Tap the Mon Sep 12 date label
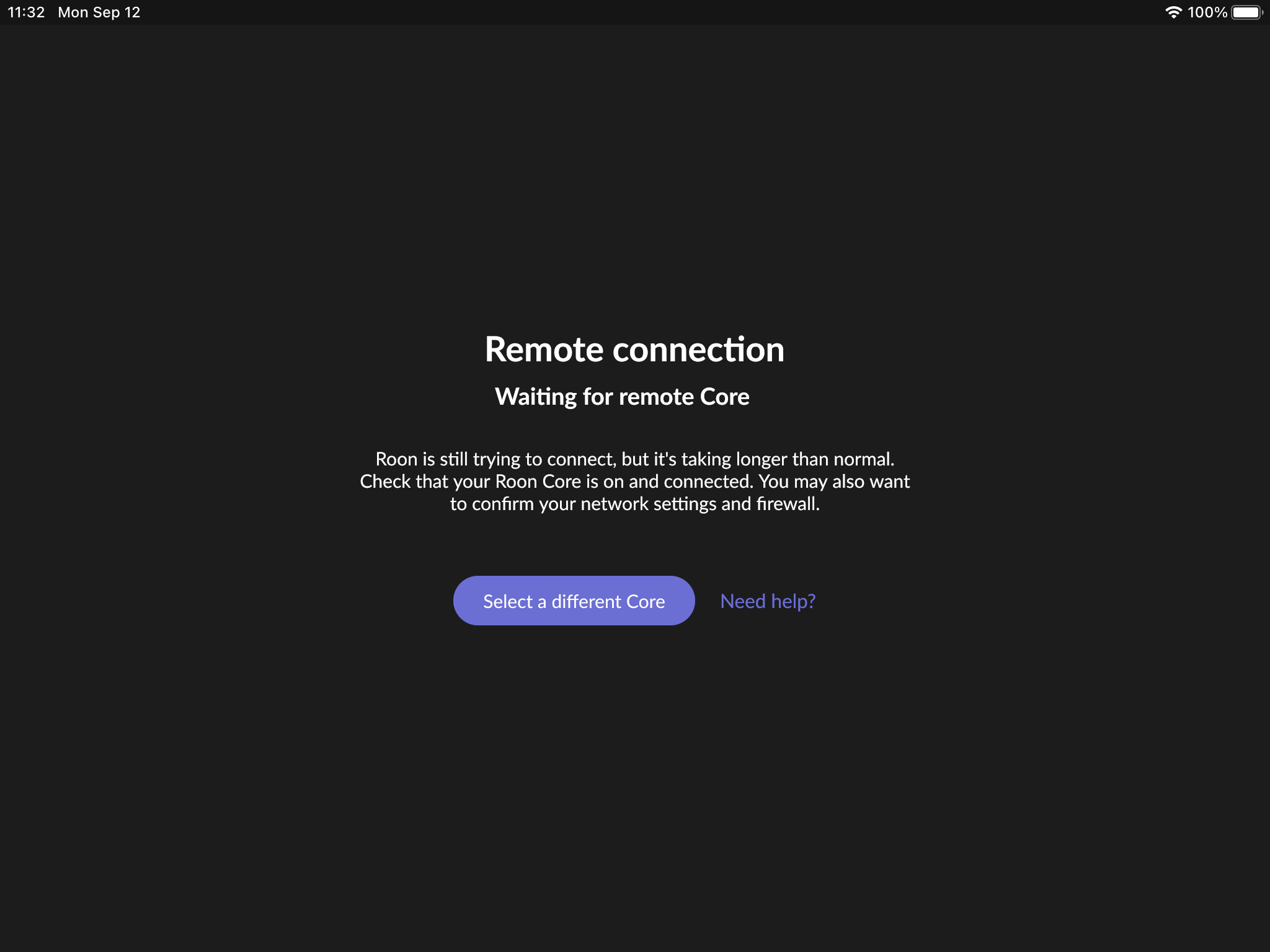Viewport: 1270px width, 952px height. (99, 12)
